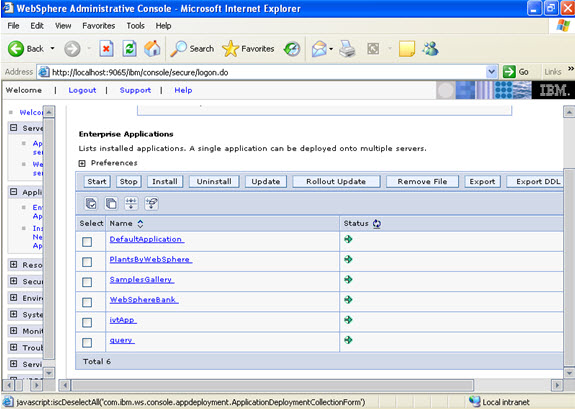
Task: Click the Rollout Update button
Action: click(336, 182)
